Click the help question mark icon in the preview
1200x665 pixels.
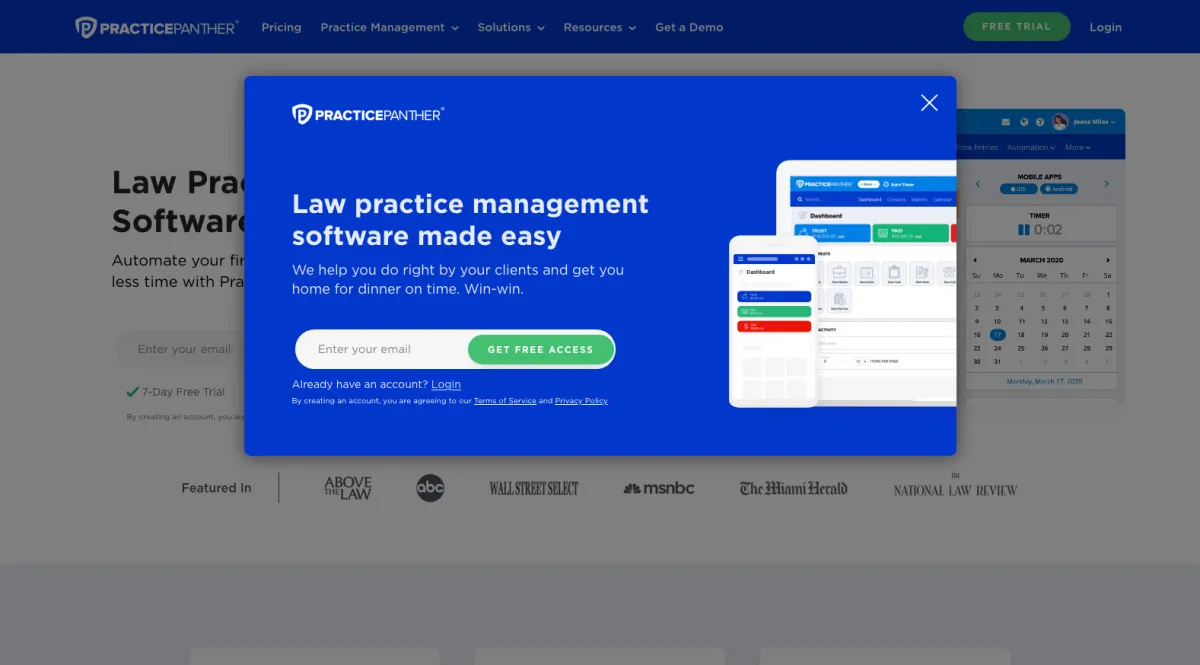[x=1040, y=122]
